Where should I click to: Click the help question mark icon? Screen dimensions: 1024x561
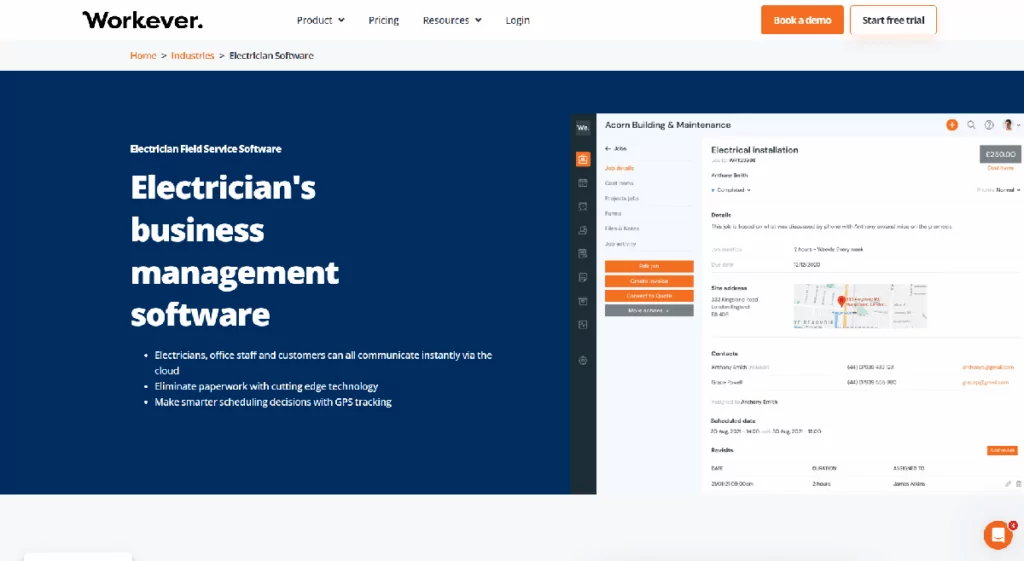click(989, 125)
